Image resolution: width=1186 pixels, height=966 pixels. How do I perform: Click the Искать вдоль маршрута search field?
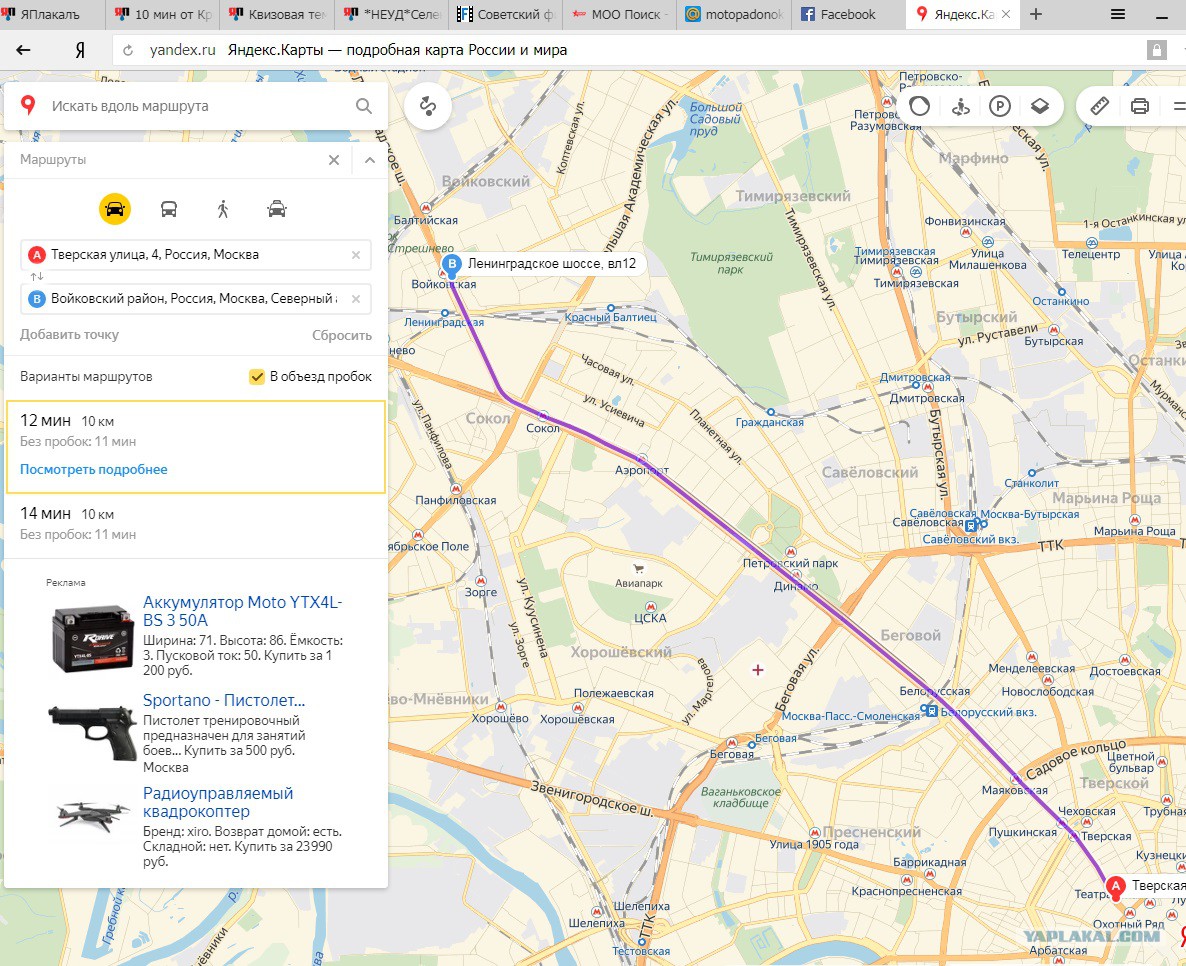click(197, 106)
